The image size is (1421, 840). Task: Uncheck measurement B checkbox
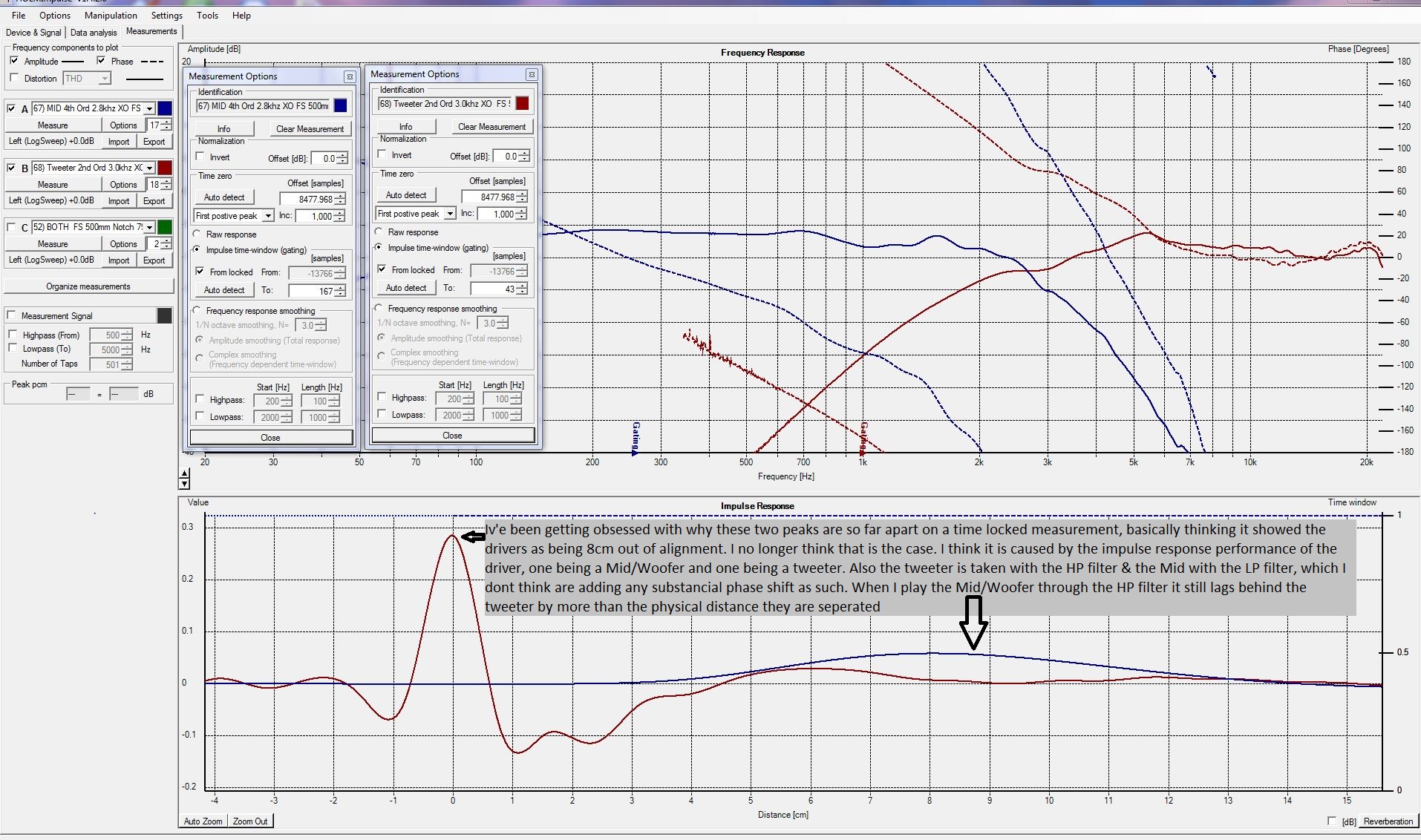coord(11,168)
